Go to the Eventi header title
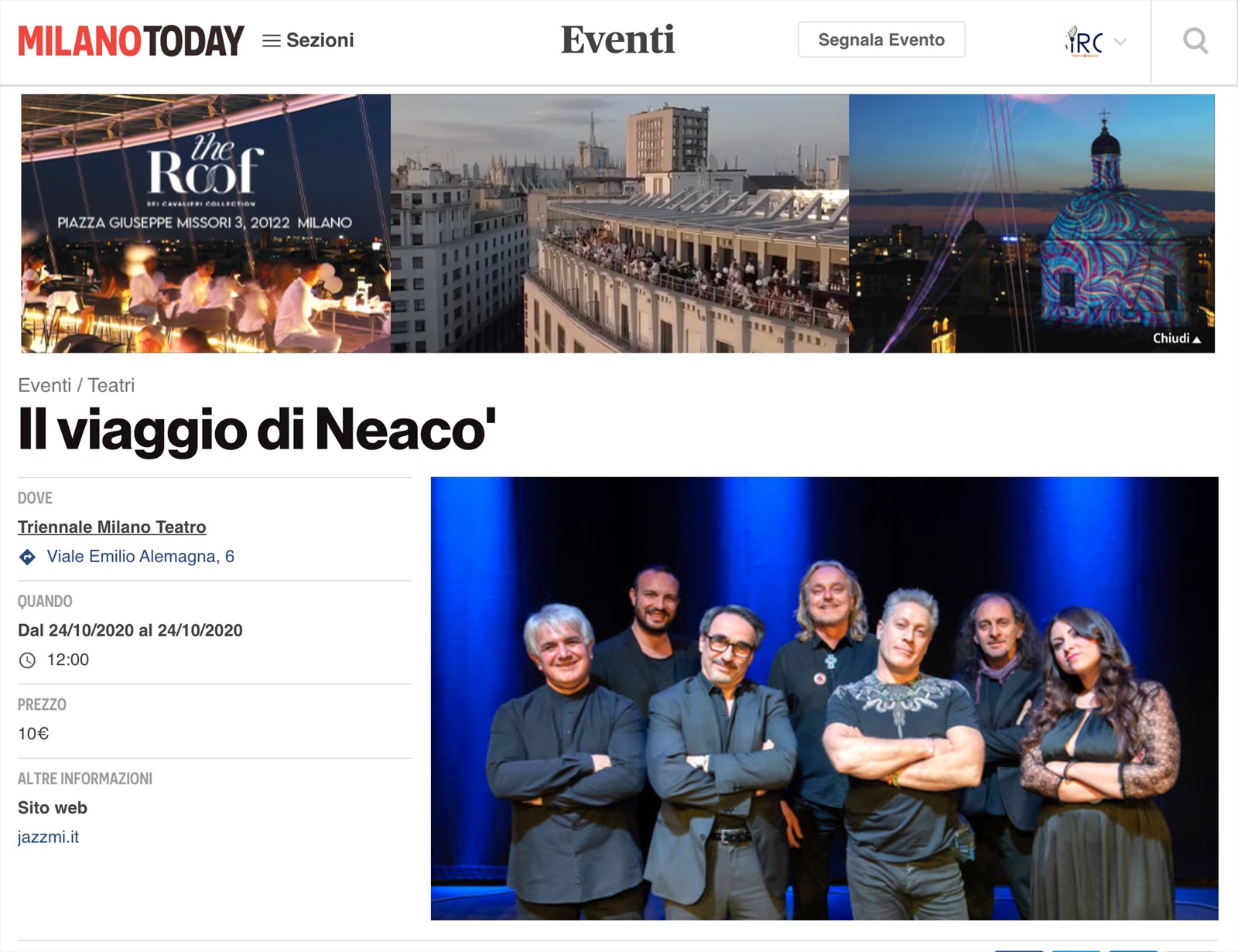This screenshot has height=952, width=1238. [617, 39]
